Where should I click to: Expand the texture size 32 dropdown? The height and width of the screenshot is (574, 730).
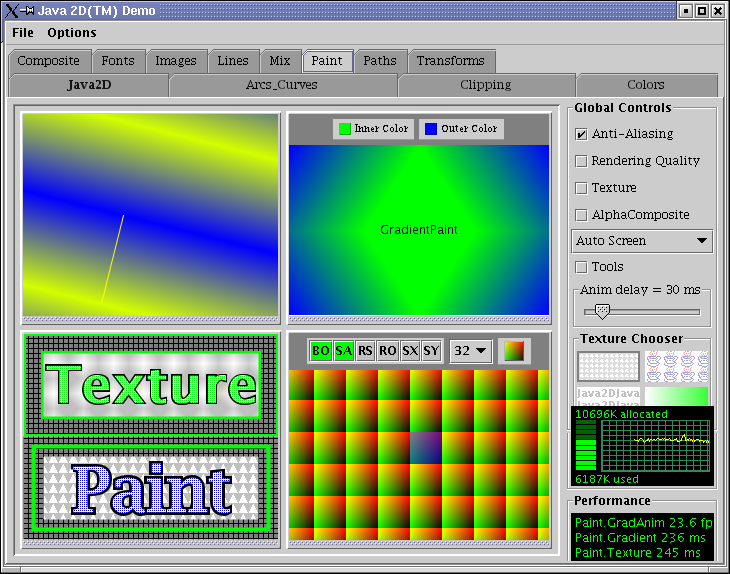[x=471, y=351]
